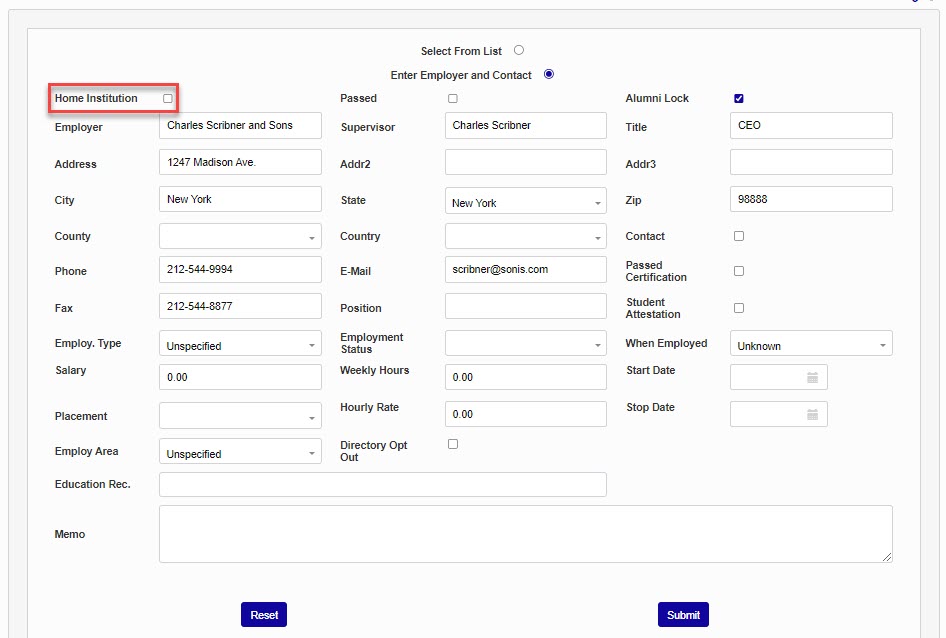This screenshot has width=946, height=638.
Task: Select the 'Select From List' radio button
Action: pos(519,50)
